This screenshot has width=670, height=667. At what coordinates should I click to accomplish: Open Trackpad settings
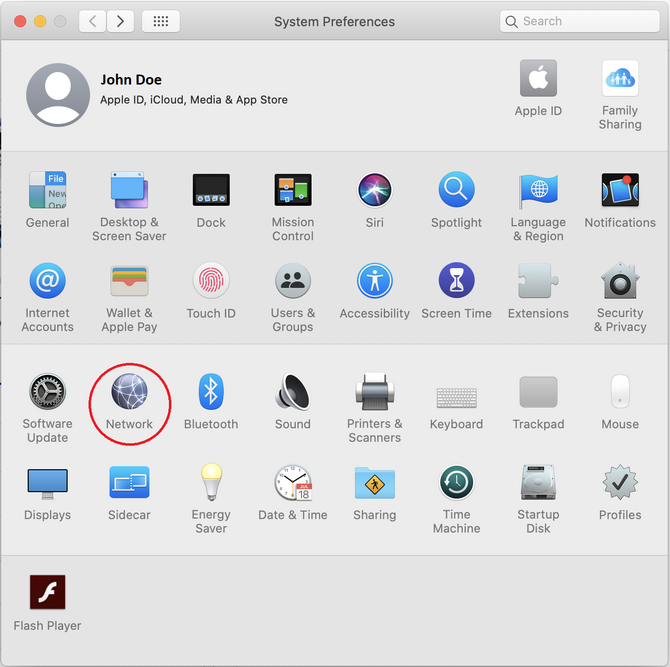coord(538,392)
